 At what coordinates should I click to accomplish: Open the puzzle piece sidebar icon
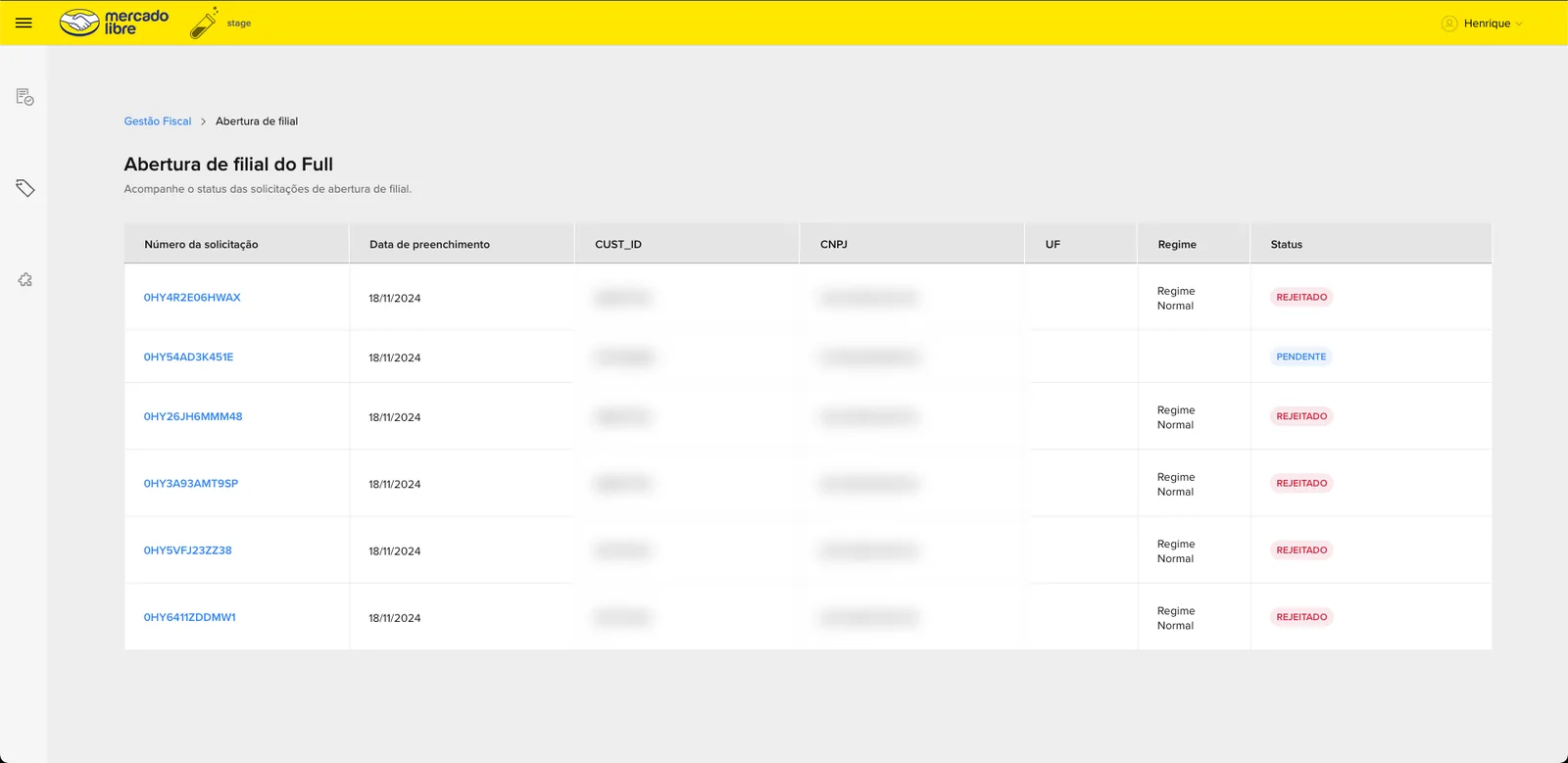coord(24,280)
